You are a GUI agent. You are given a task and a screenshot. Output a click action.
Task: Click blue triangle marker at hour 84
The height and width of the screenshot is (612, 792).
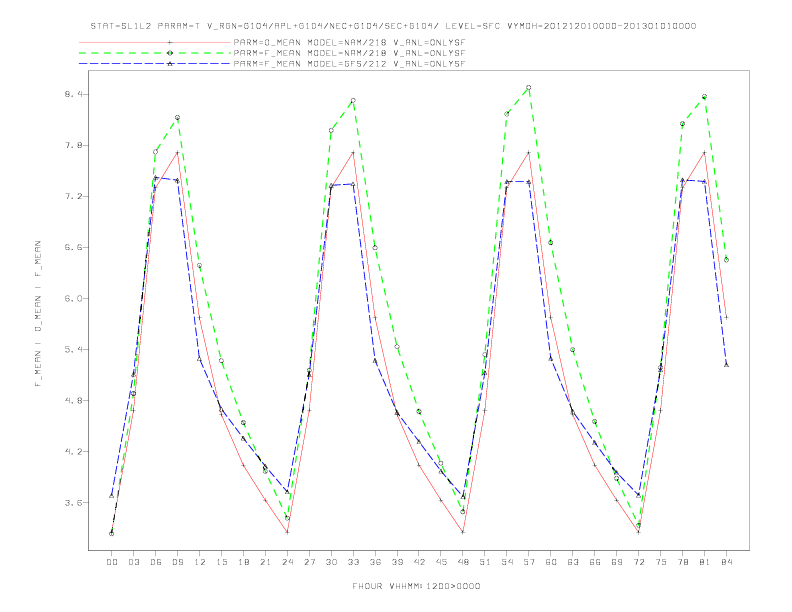(x=726, y=365)
